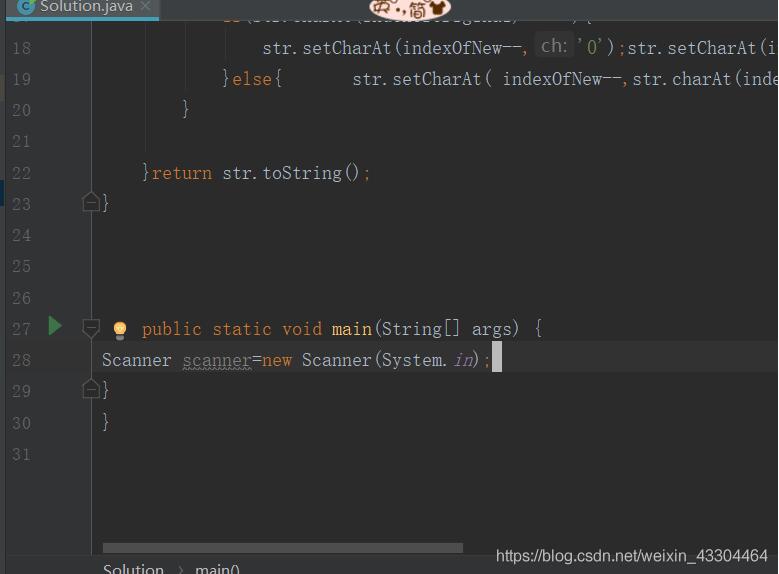Open the blog.csdn.net watermark link
Image resolution: width=779 pixels, height=574 pixels.
(x=632, y=556)
